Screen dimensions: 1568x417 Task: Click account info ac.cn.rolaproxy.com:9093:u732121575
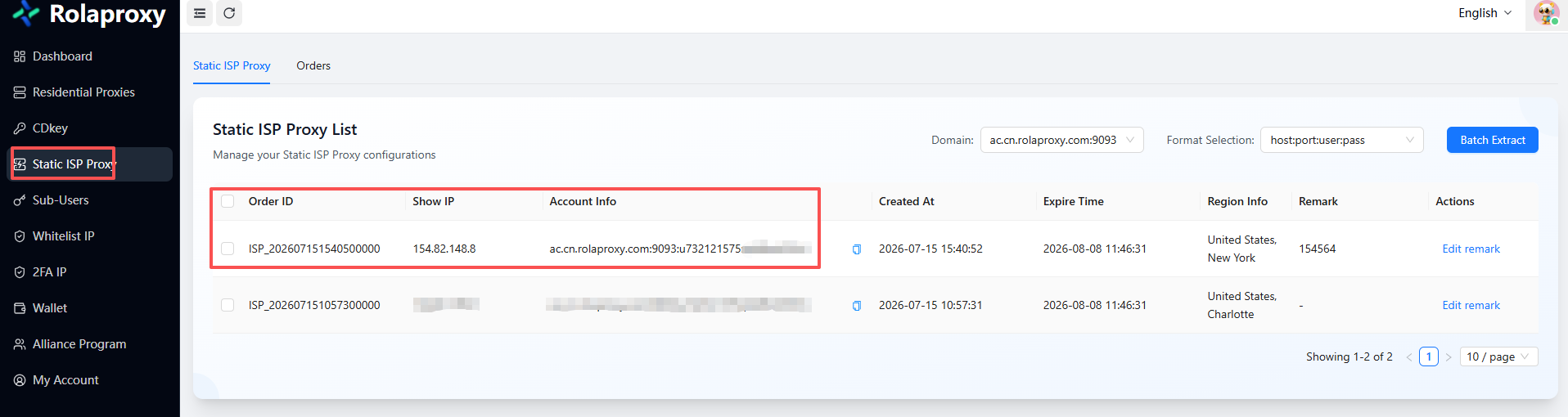pyautogui.click(x=645, y=249)
